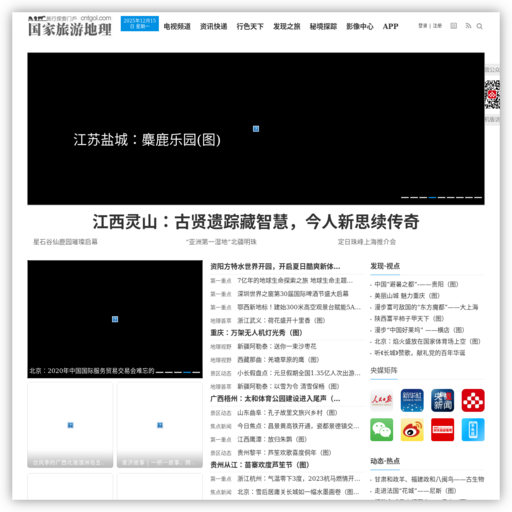Select first indicator dash of main banner carousel
512x512 pixels.
pos(405,197)
